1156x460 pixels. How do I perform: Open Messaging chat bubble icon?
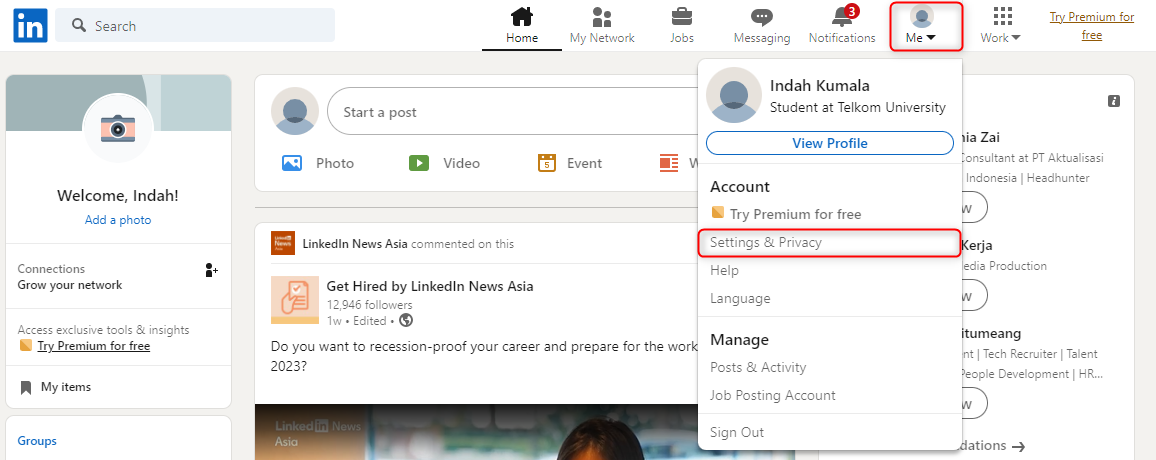(x=762, y=17)
